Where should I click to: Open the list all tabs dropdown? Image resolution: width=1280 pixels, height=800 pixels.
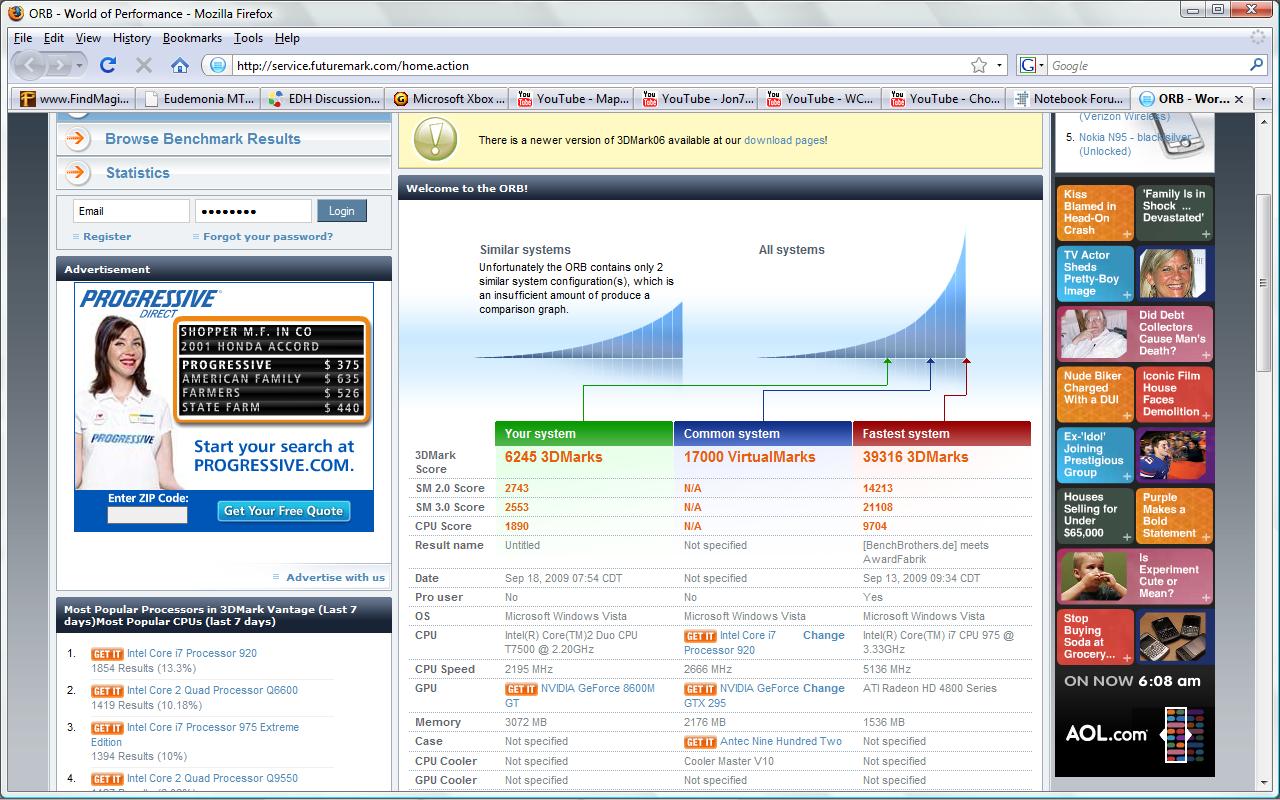tap(1263, 99)
